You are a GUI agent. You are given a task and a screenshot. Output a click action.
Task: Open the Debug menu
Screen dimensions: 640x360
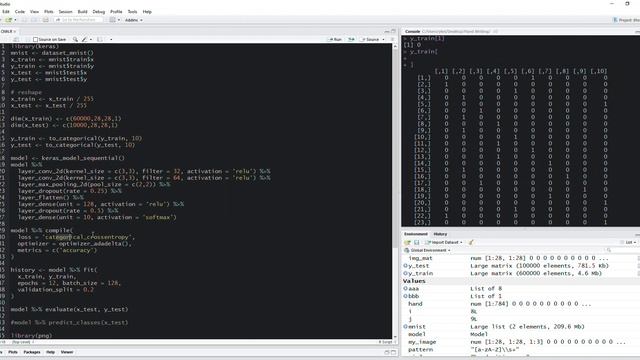(99, 12)
